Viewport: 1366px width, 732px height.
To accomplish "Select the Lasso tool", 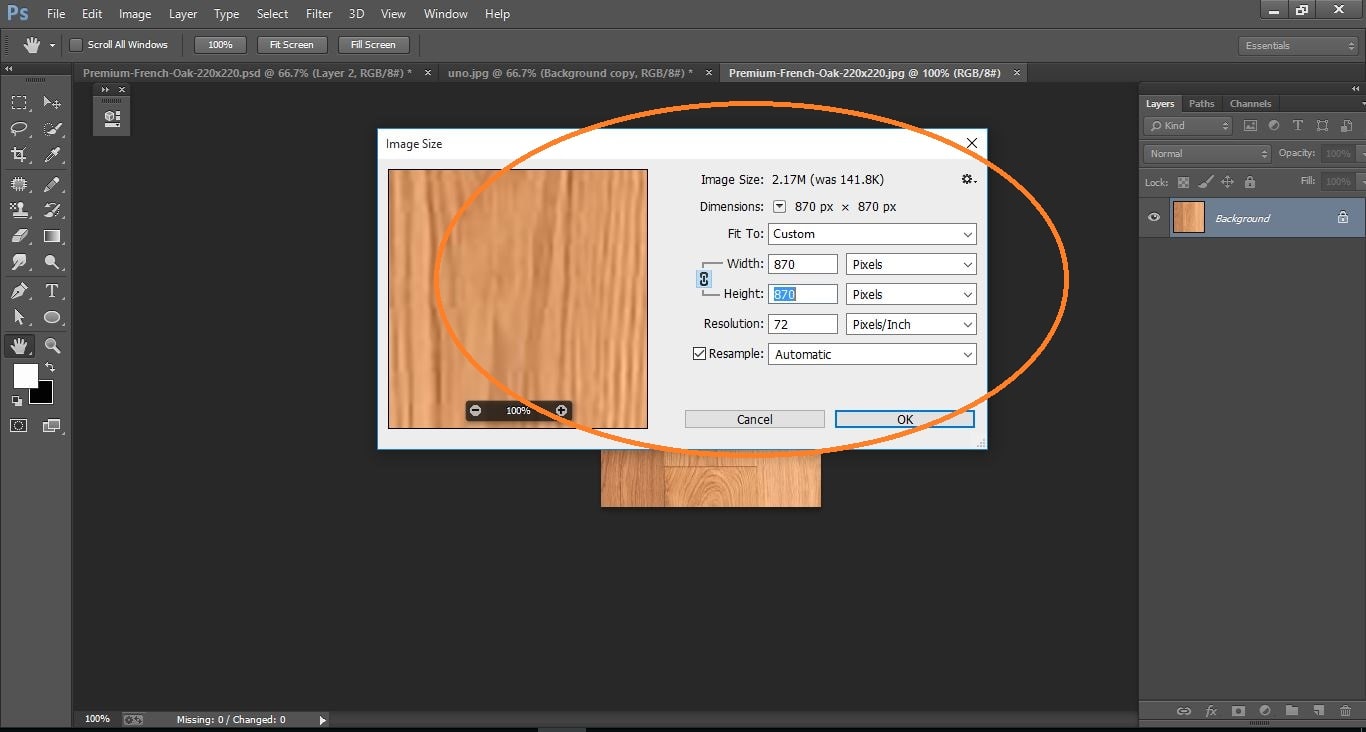I will point(18,128).
